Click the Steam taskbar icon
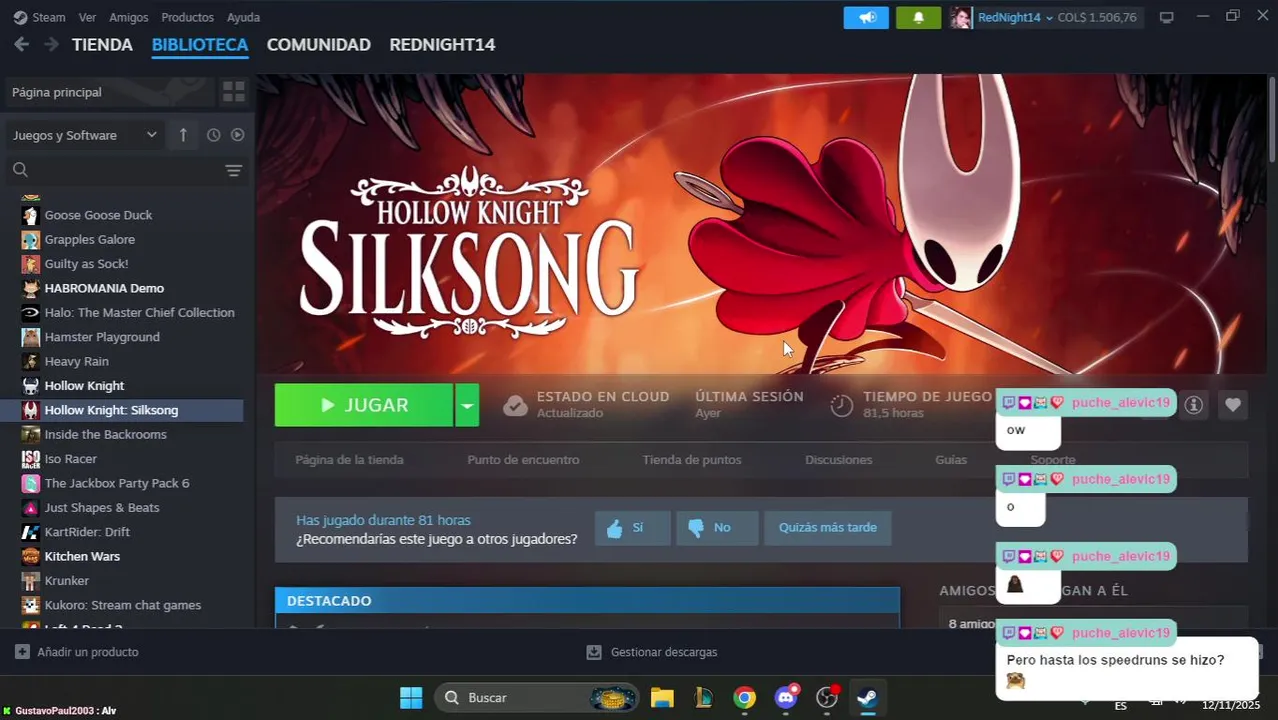 point(868,698)
